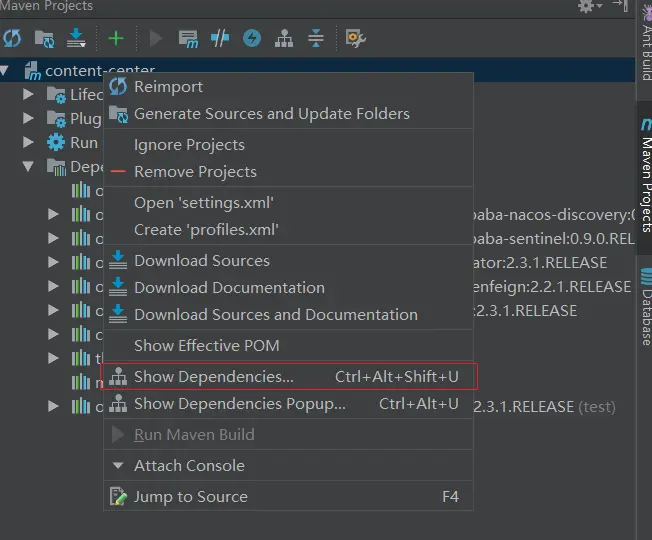The width and height of the screenshot is (652, 540).
Task: Hide the Maven Projects panel with arrow icon
Action: [x=620, y=5]
